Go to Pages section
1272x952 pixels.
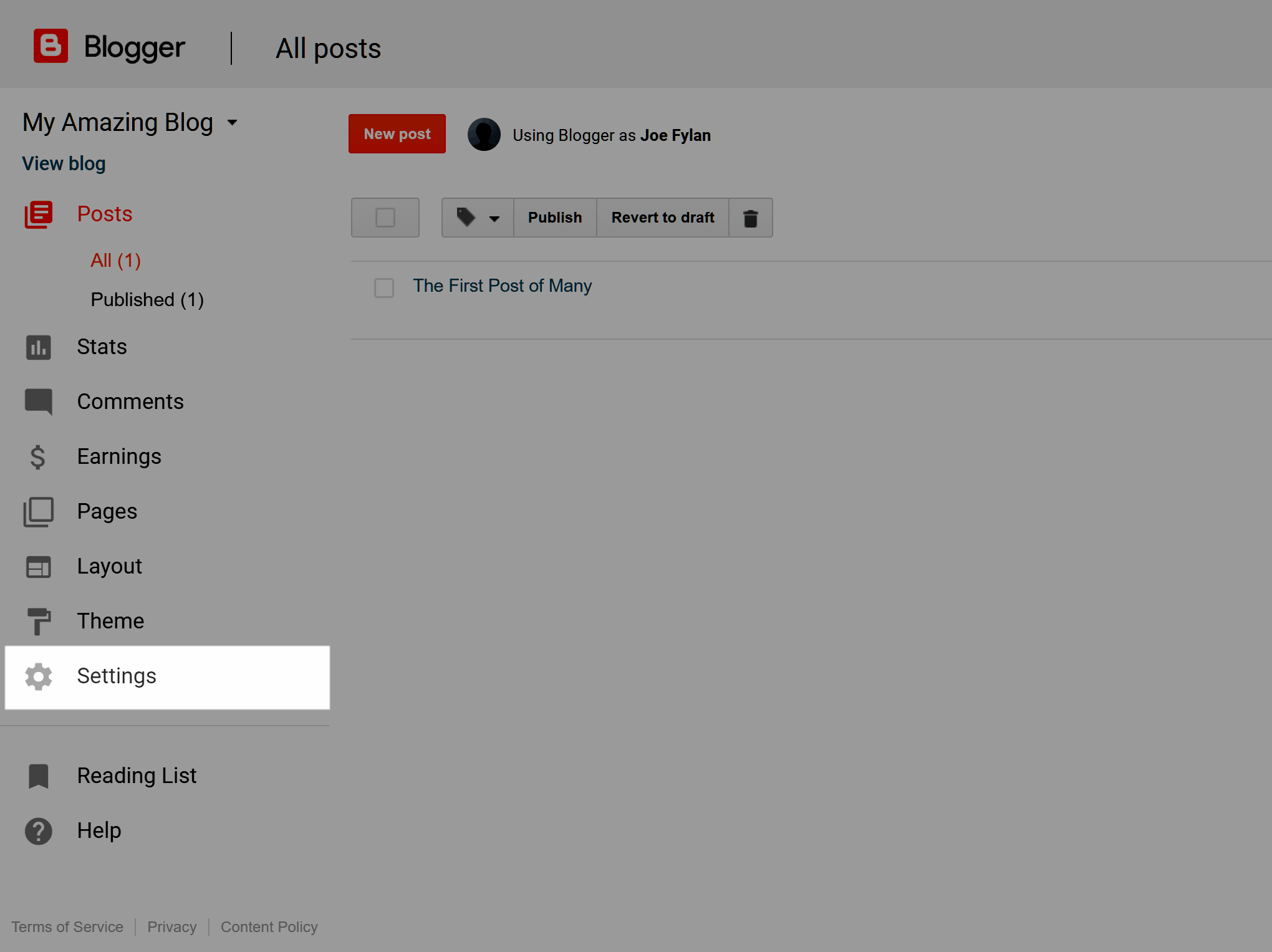[107, 512]
